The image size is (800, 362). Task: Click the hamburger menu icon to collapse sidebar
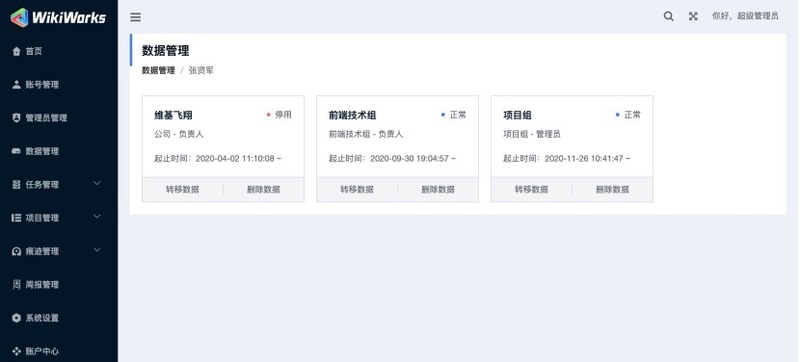(x=135, y=17)
